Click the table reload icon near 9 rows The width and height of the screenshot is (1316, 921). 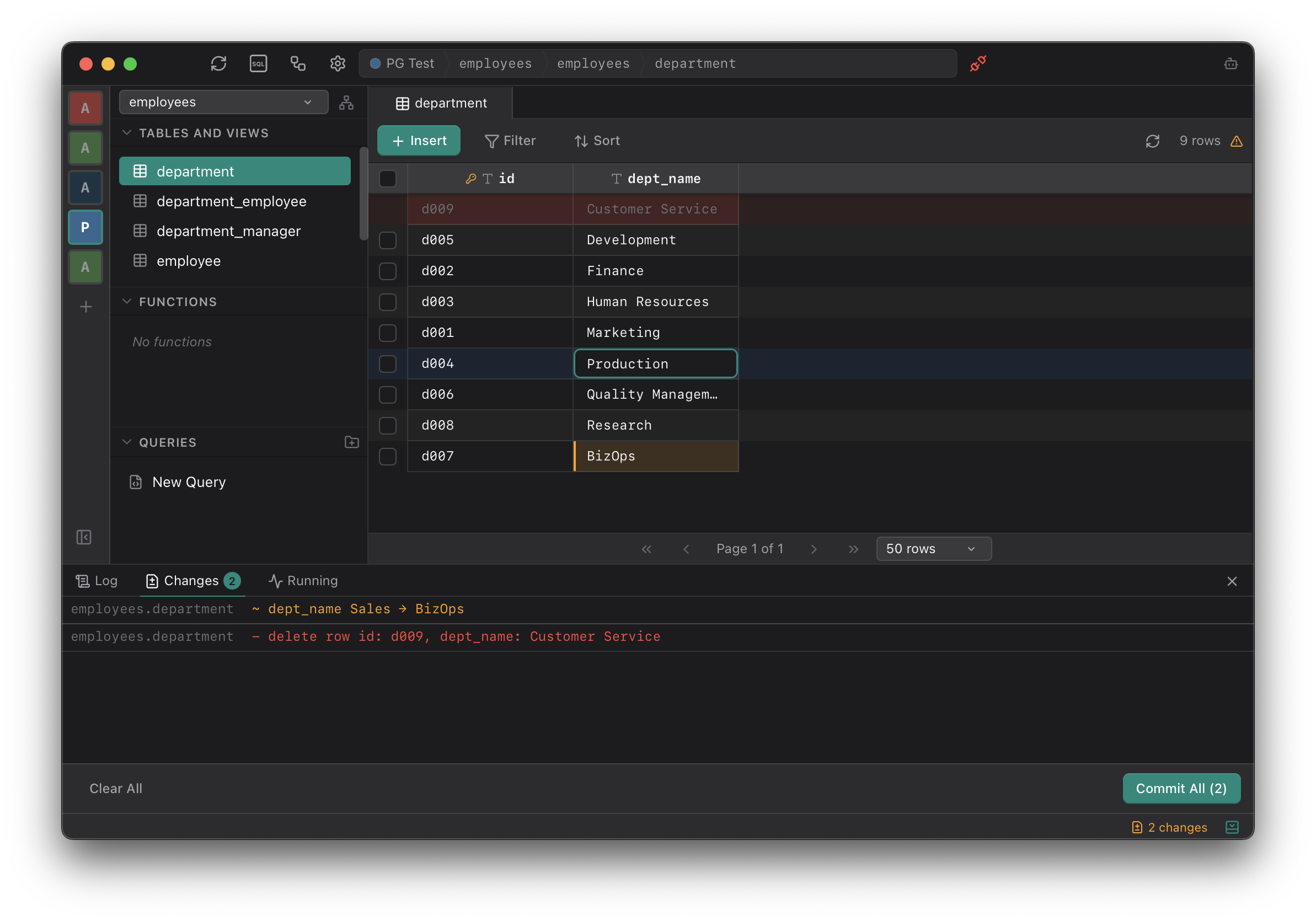point(1152,141)
